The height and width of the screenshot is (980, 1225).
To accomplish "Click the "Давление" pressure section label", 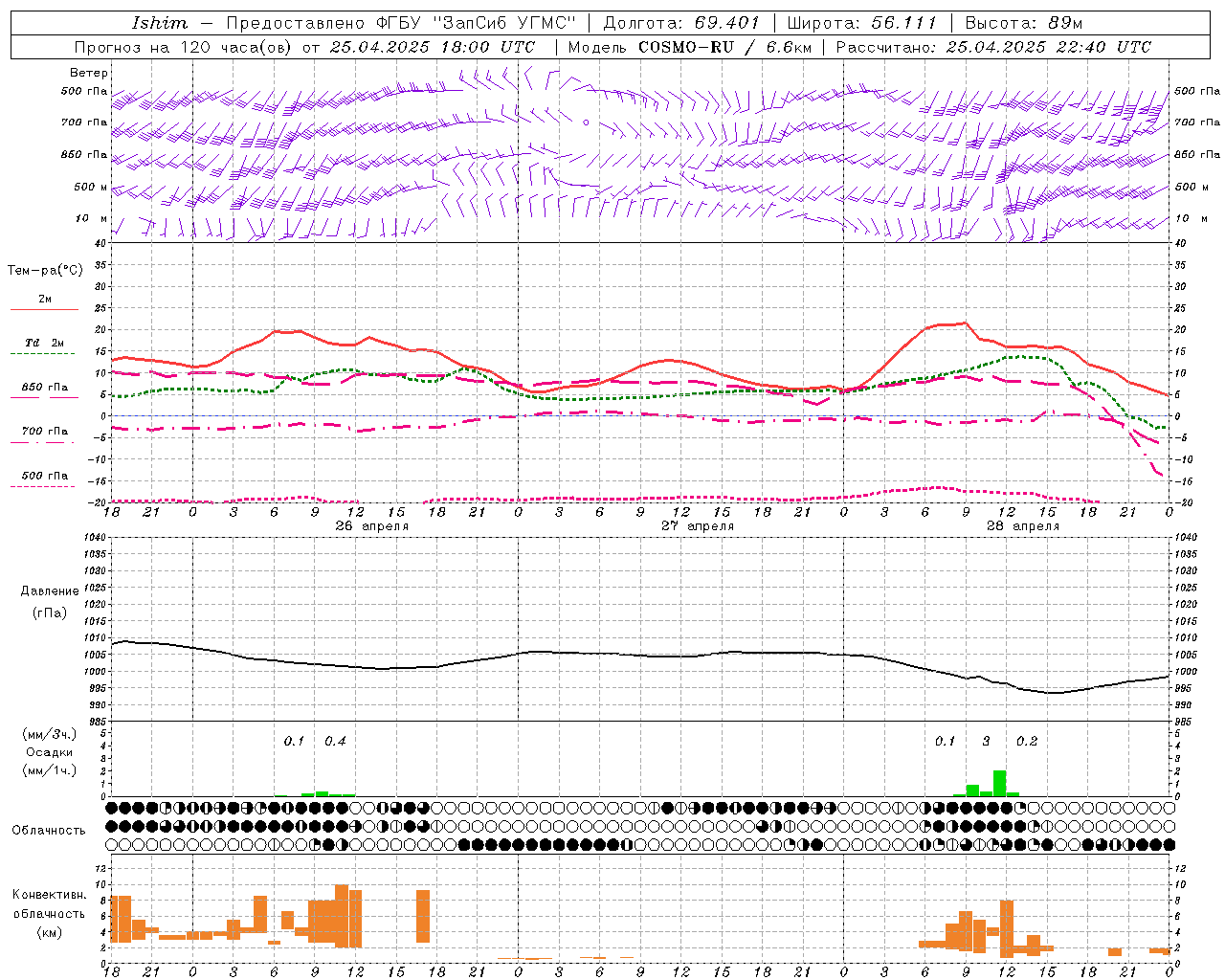I will [49, 591].
